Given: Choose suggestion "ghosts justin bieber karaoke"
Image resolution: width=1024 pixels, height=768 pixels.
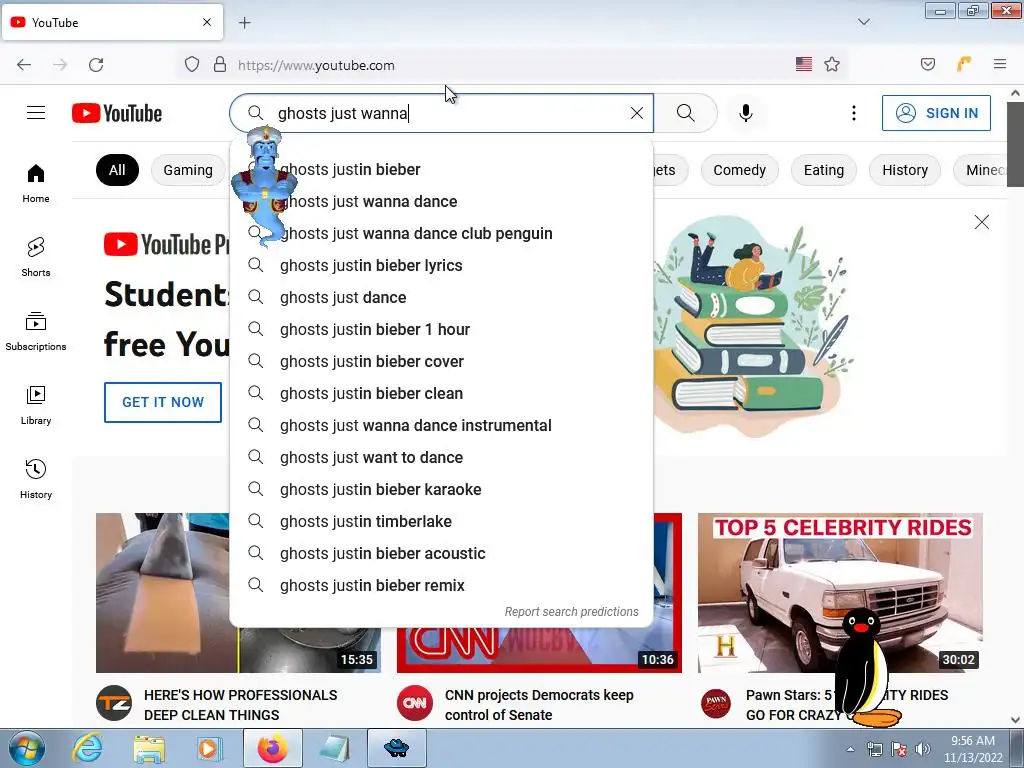Looking at the screenshot, I should [x=441, y=489].
